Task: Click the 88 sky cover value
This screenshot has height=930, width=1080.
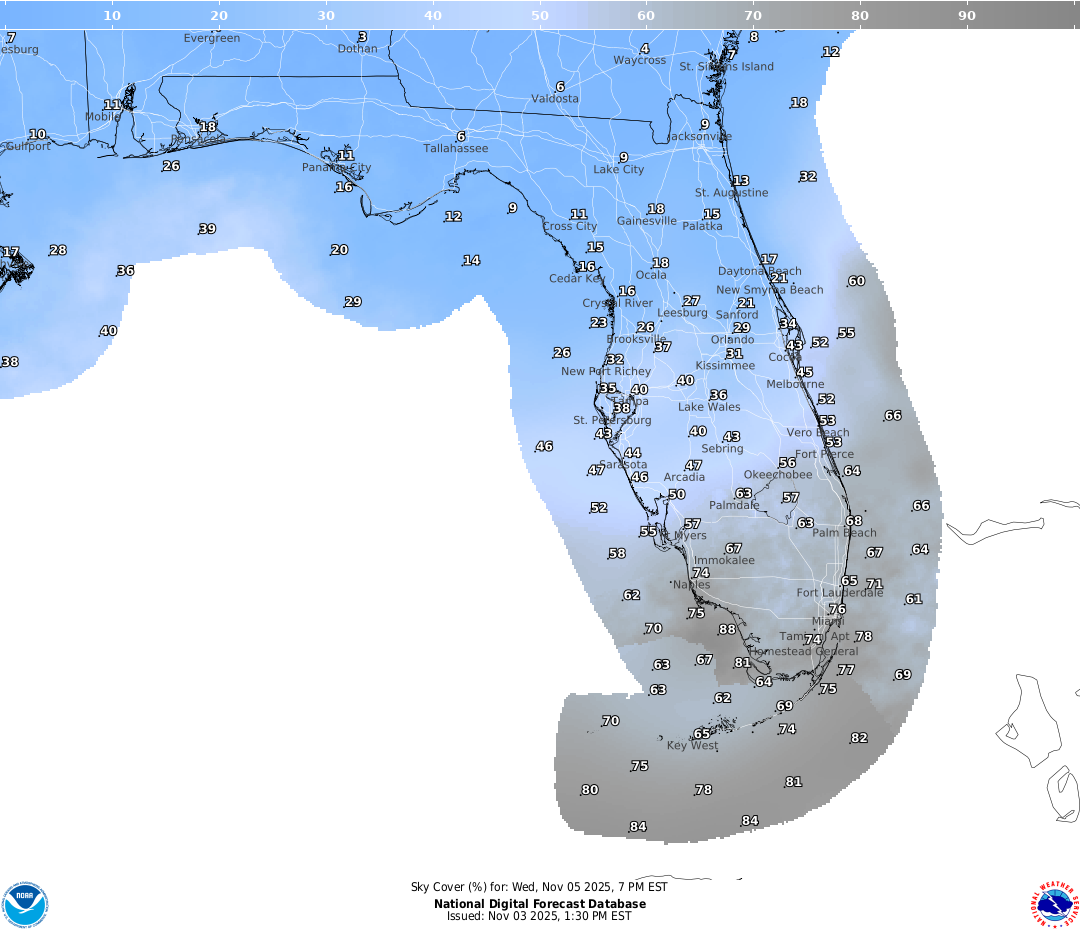Action: pos(727,629)
